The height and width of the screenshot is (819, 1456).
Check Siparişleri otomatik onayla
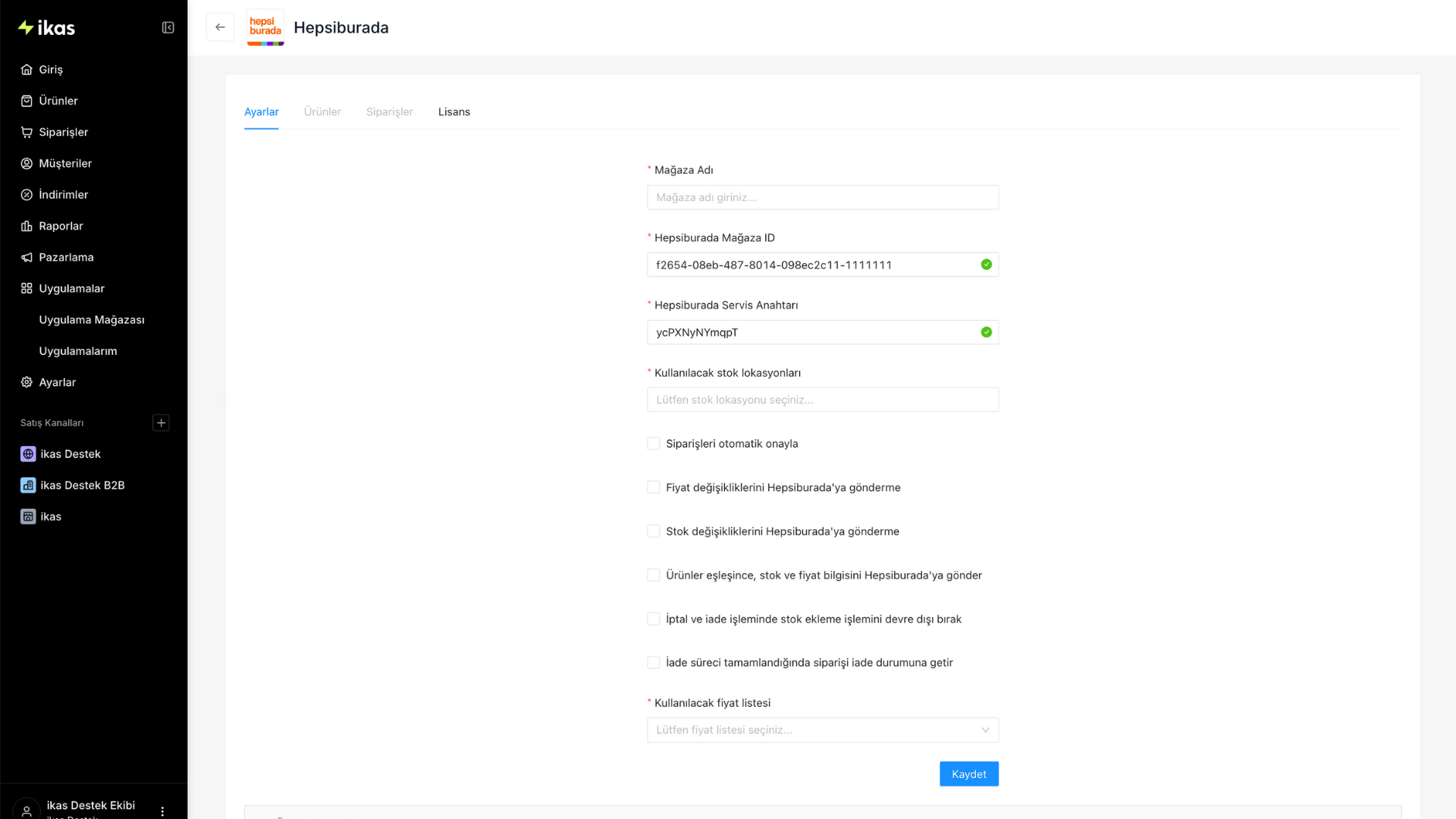(654, 444)
